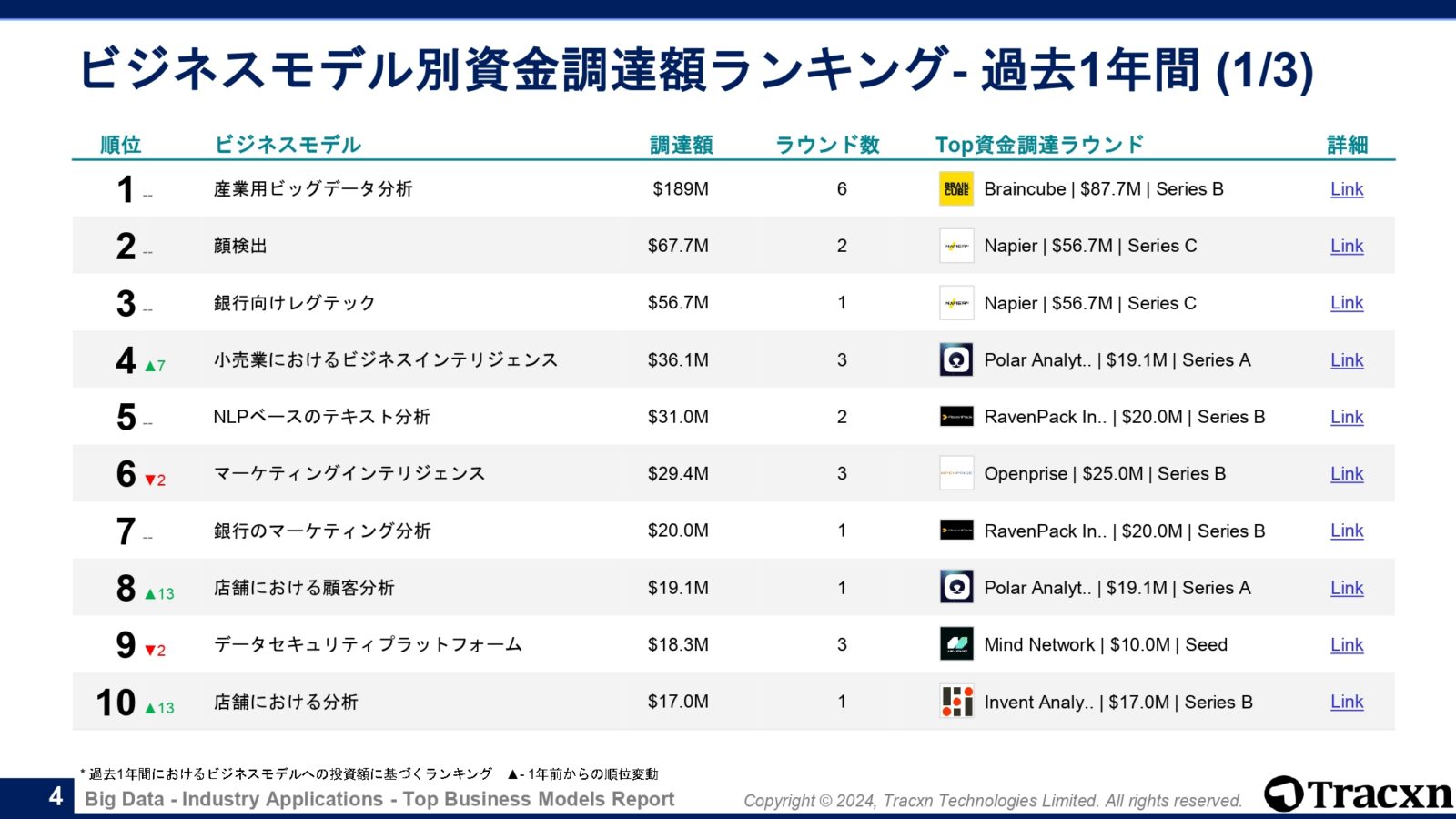Open the Link for 店舗における分析

pos(1347,702)
